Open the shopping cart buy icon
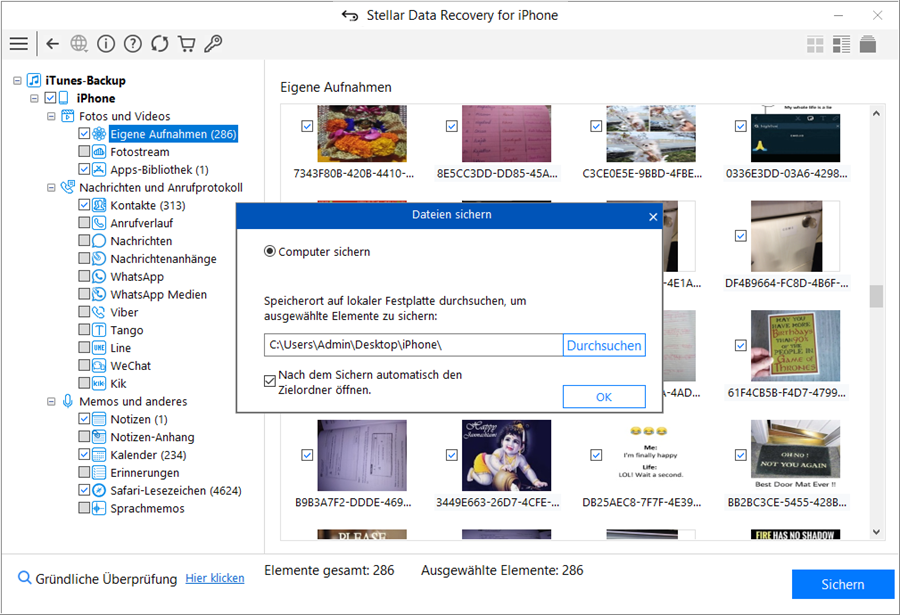 click(x=187, y=44)
